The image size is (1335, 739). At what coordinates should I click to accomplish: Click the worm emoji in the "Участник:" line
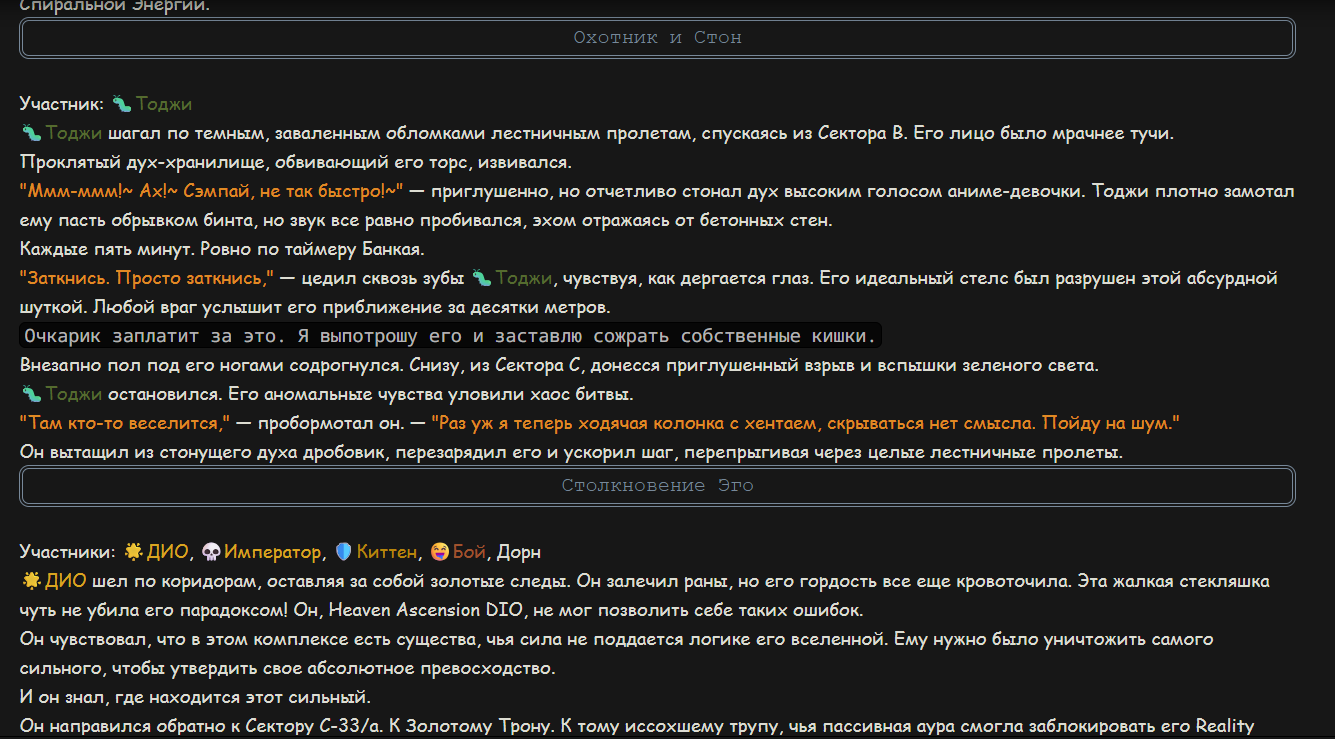tap(122, 104)
